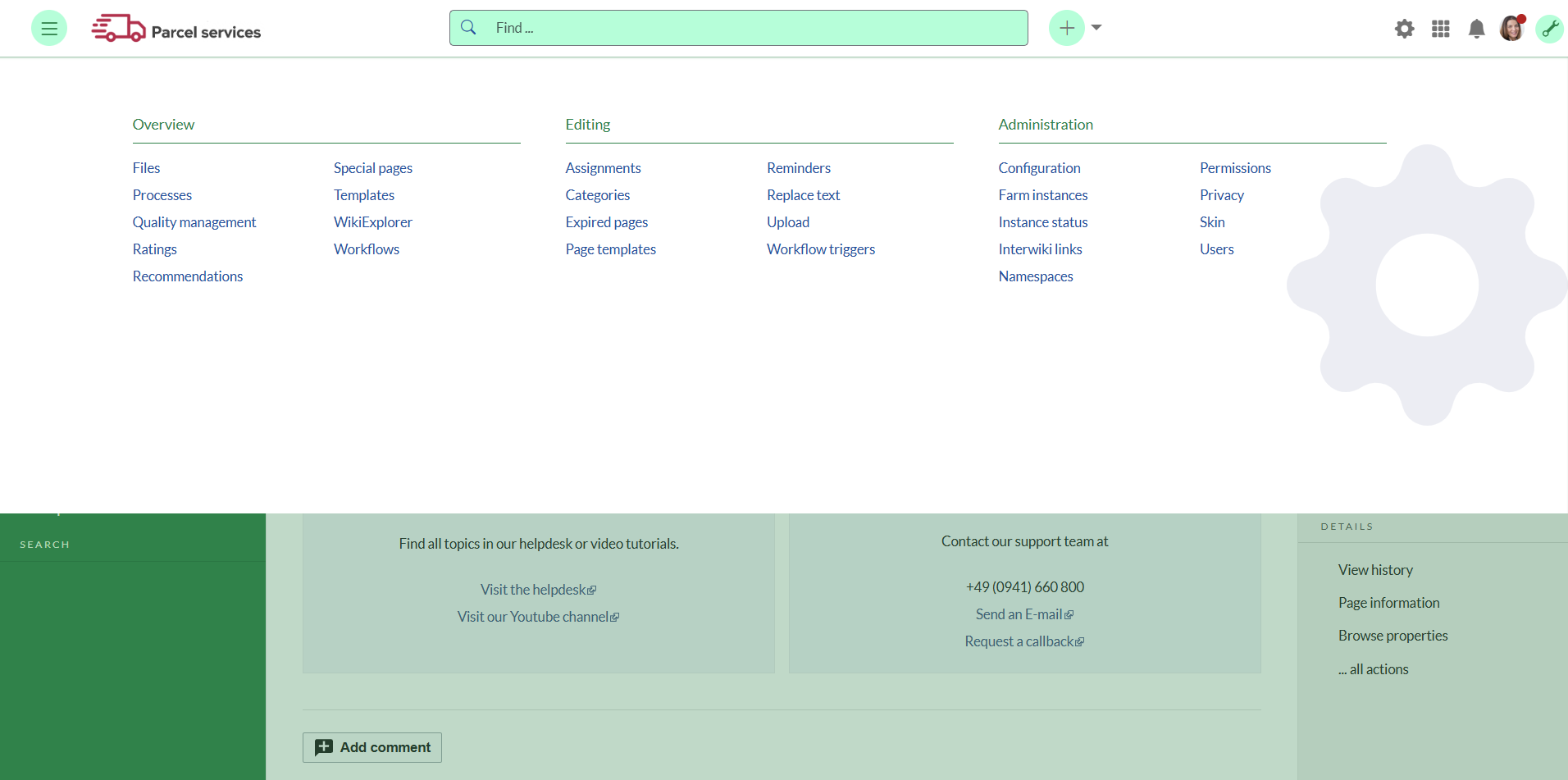1568x780 pixels.
Task: Click the Add comment button
Action: click(x=372, y=747)
